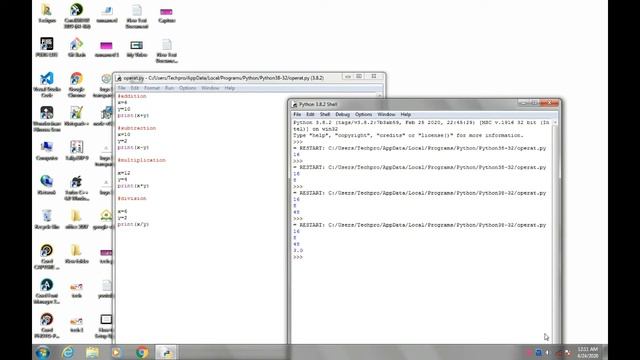The image size is (640, 360).
Task: Click the volume speaker icon in system tray
Action: [x=547, y=353]
